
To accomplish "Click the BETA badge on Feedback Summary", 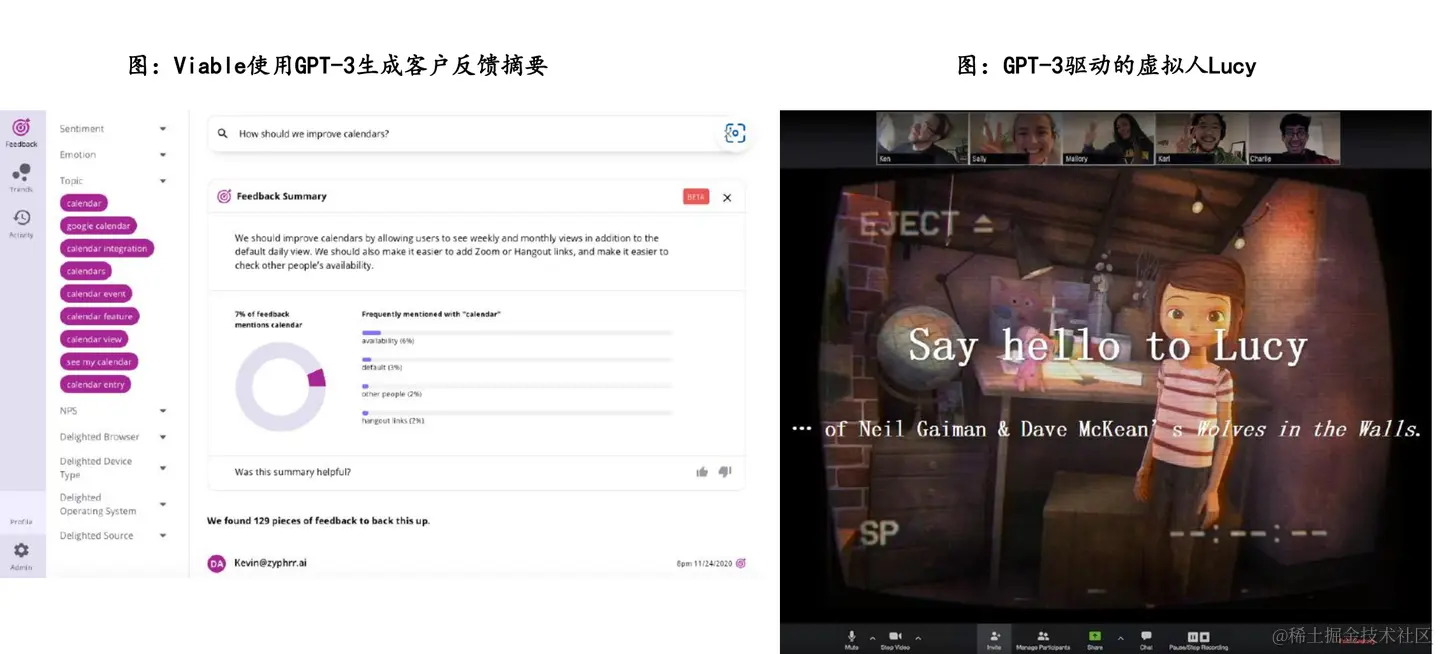I will pos(696,197).
